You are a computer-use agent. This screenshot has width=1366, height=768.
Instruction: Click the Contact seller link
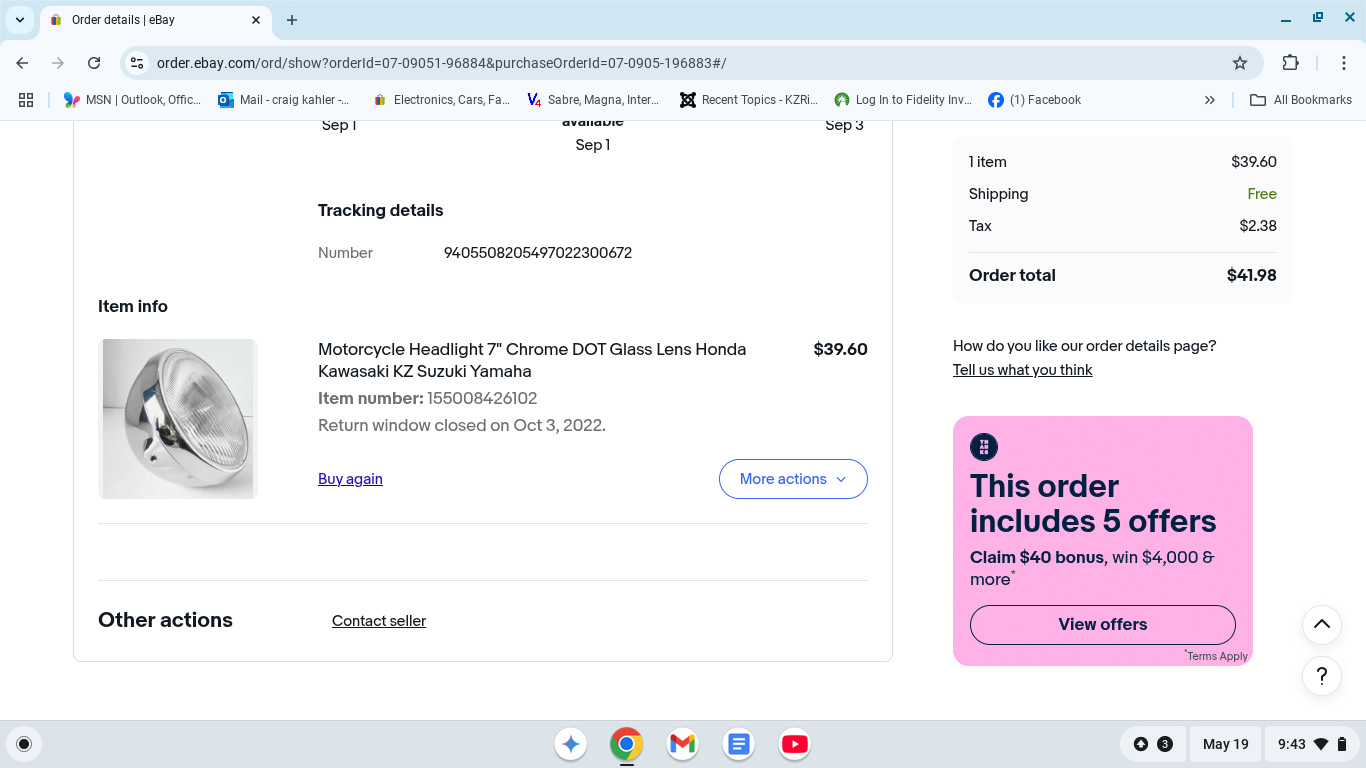tap(379, 621)
